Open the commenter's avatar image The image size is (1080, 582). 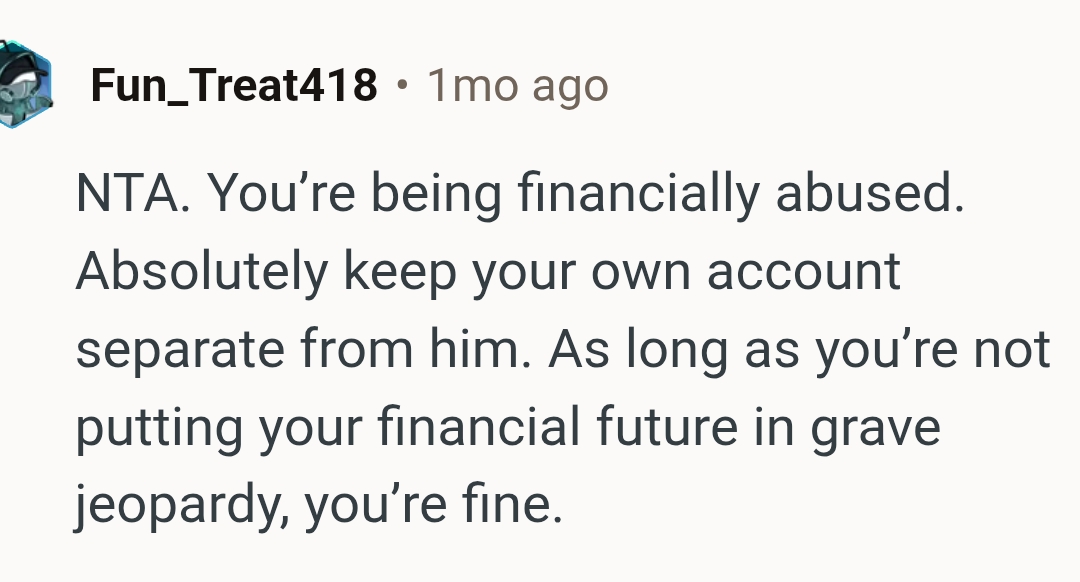(24, 87)
